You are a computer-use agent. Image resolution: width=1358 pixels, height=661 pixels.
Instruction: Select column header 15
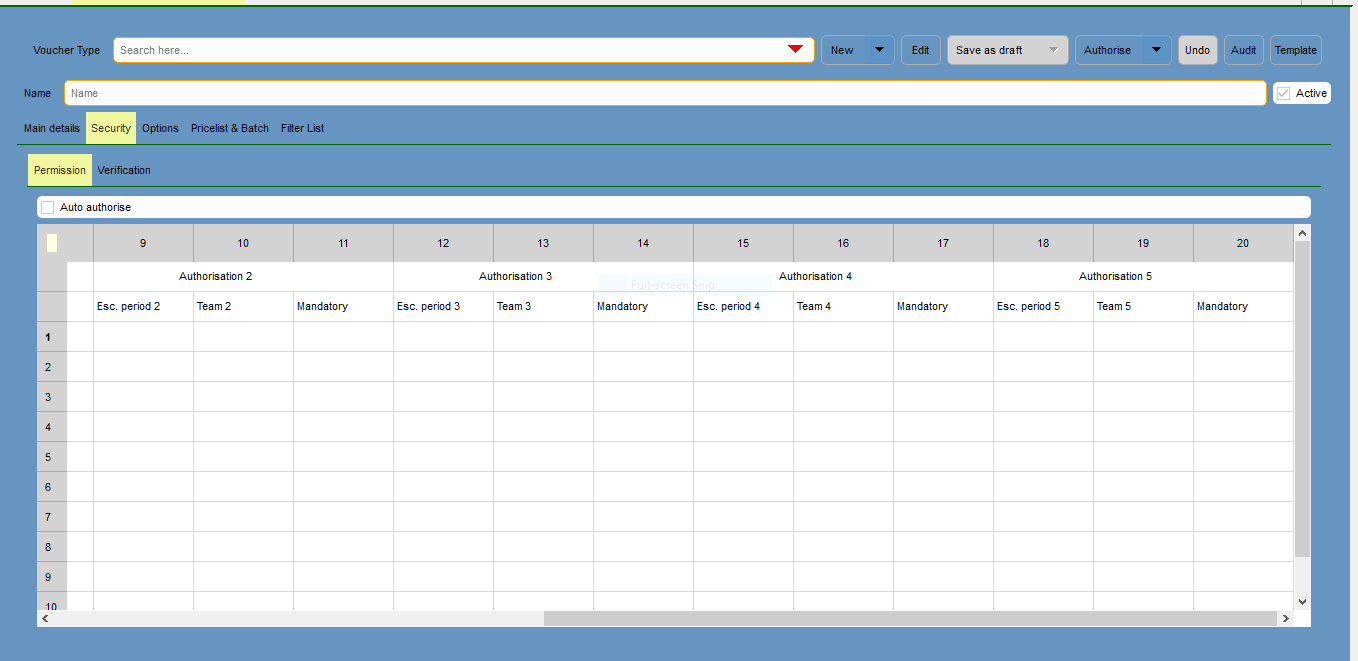point(743,243)
